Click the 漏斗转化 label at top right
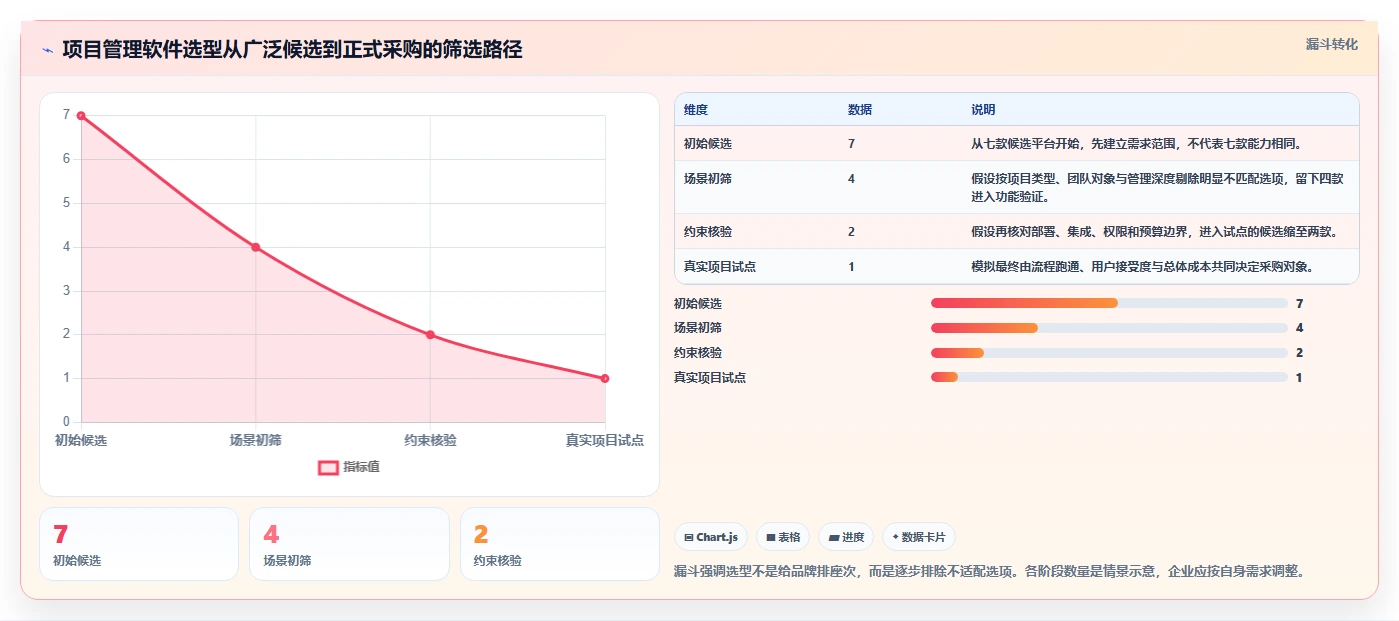 click(1331, 44)
